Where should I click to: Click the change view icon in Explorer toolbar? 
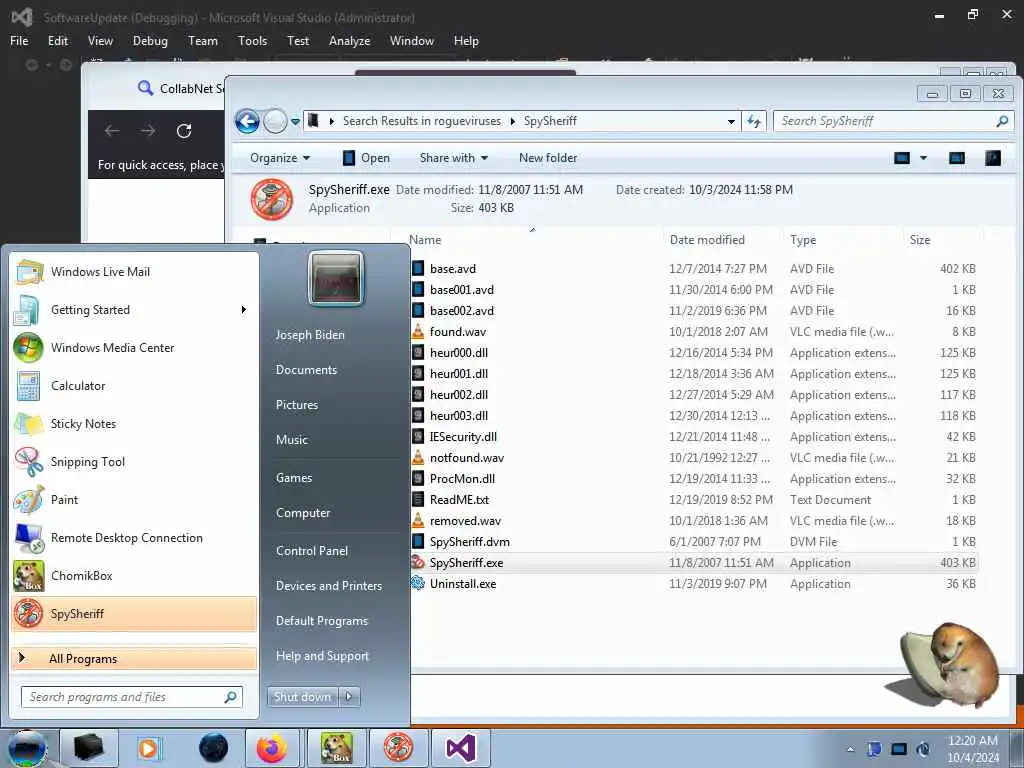tap(902, 158)
